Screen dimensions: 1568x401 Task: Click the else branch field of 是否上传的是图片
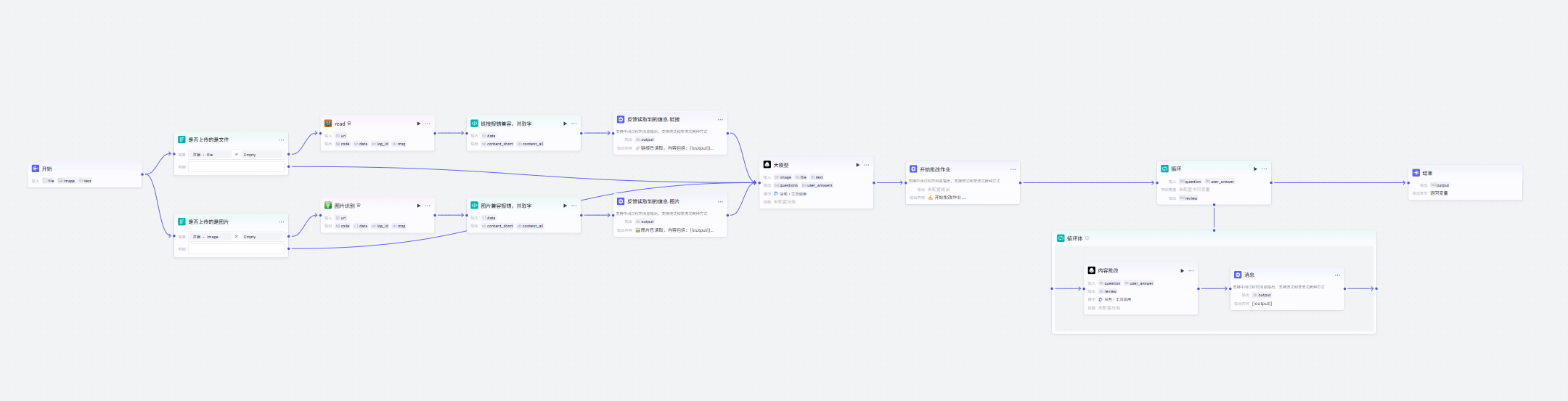[236, 249]
